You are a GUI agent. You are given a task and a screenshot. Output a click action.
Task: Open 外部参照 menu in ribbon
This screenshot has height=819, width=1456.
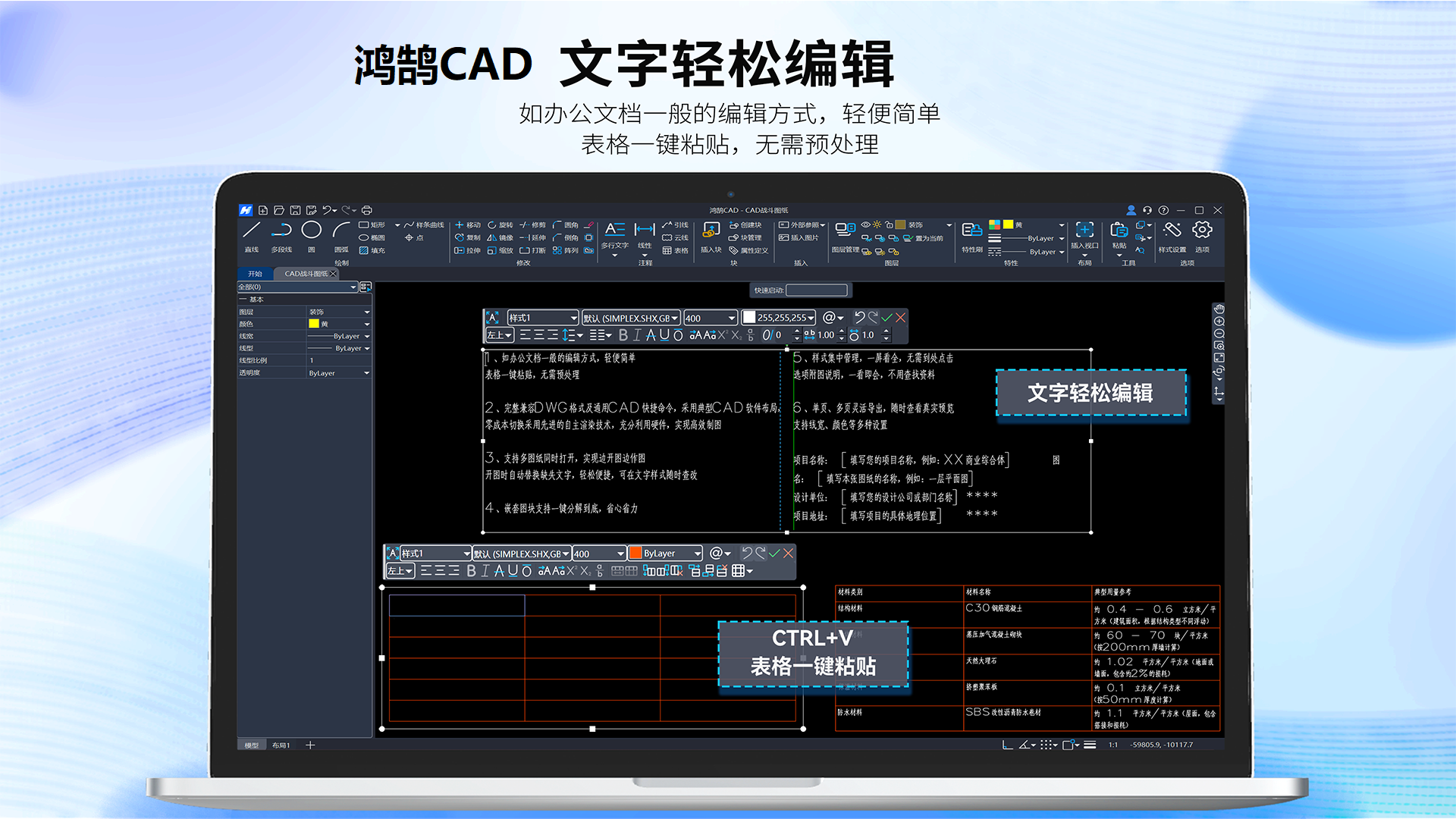tap(802, 225)
